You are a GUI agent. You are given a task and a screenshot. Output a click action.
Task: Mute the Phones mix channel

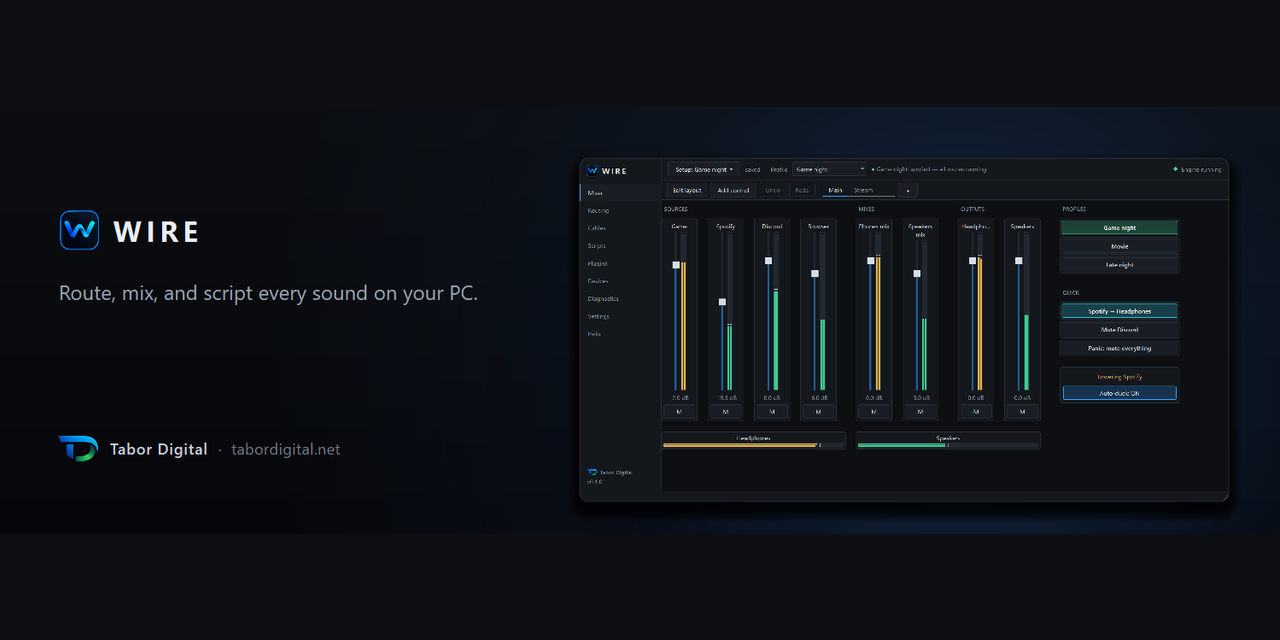point(874,411)
